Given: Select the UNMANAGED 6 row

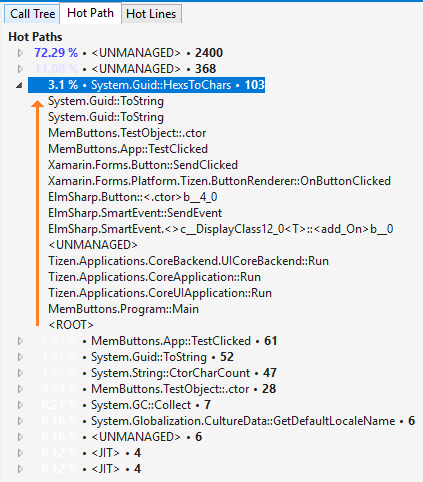Looking at the screenshot, I should point(122,437).
